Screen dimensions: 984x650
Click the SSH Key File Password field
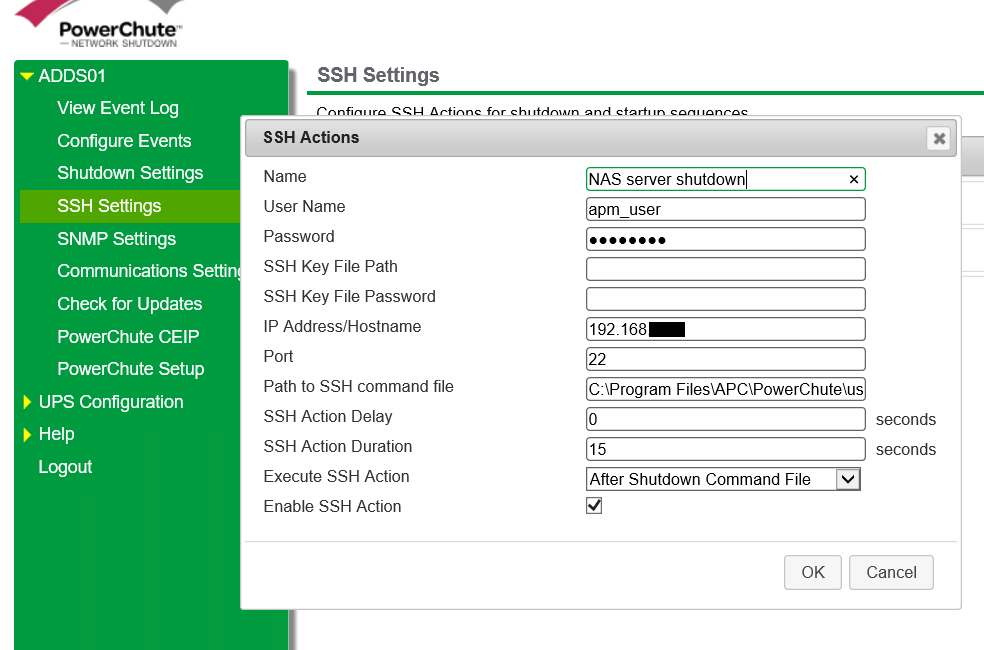tap(725, 299)
